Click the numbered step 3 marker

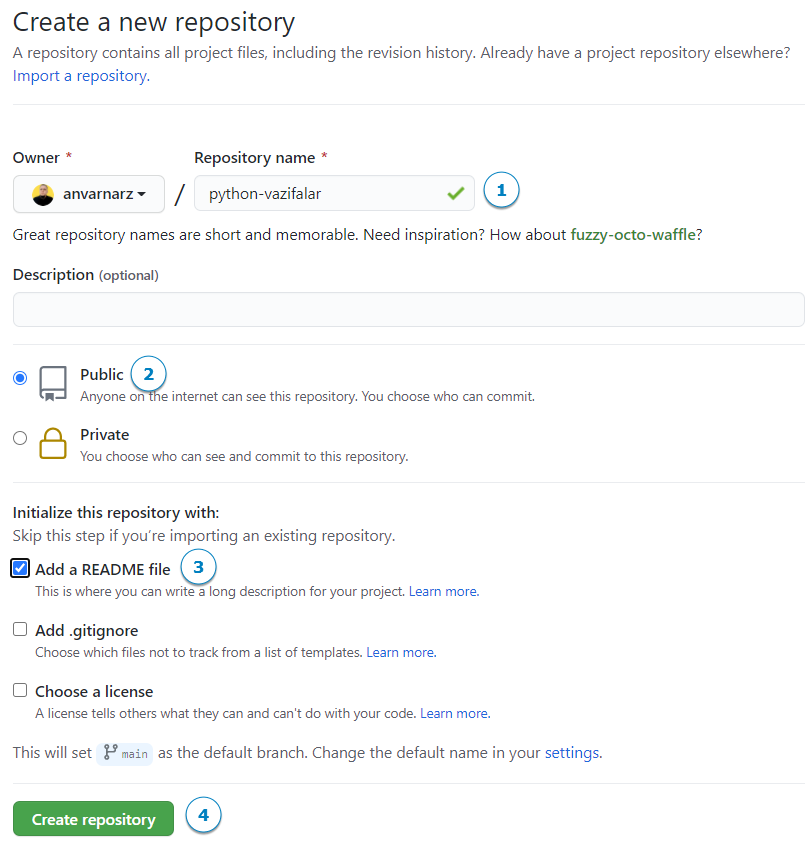point(198,568)
